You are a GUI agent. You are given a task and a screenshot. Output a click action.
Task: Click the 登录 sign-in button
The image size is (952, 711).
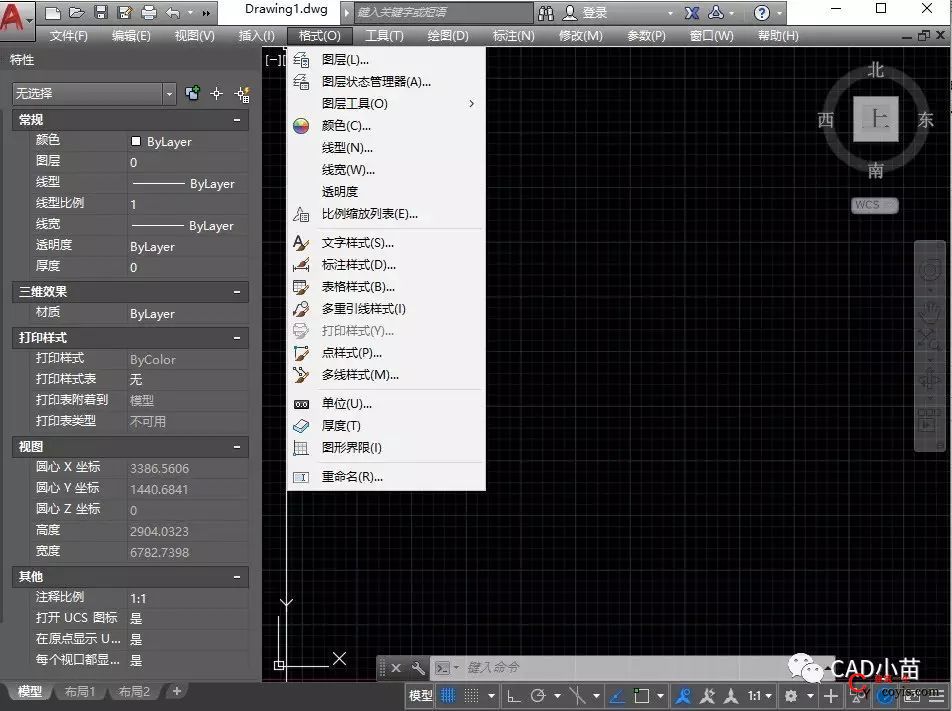(x=586, y=13)
